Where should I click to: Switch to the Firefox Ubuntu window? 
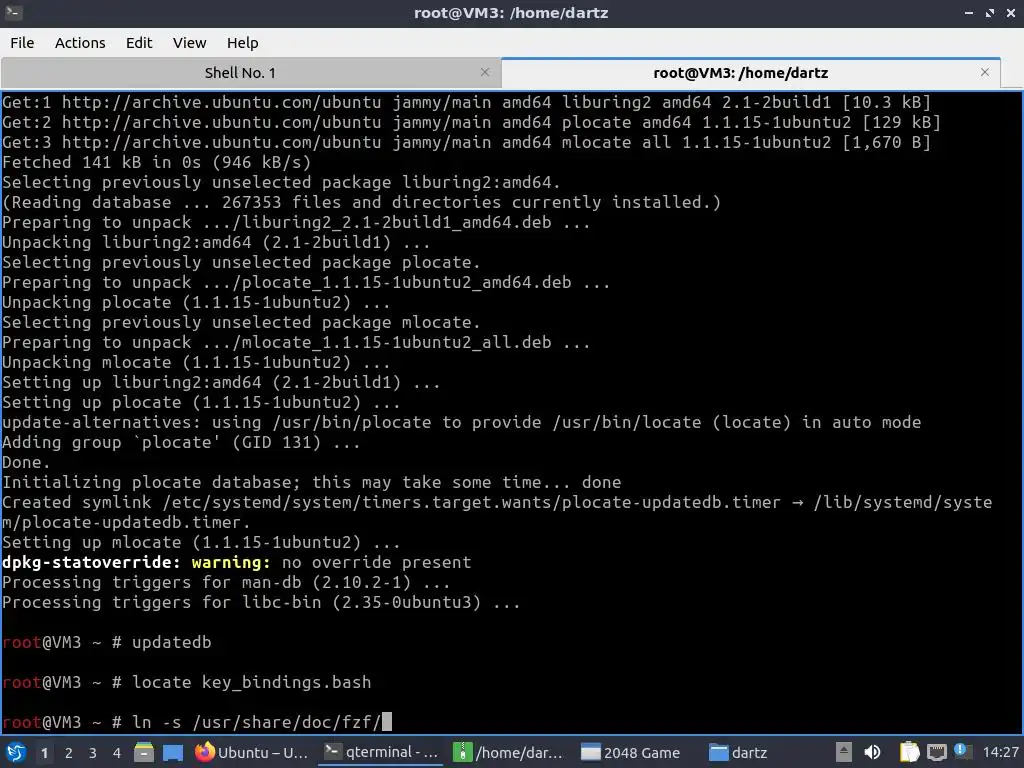coord(251,752)
